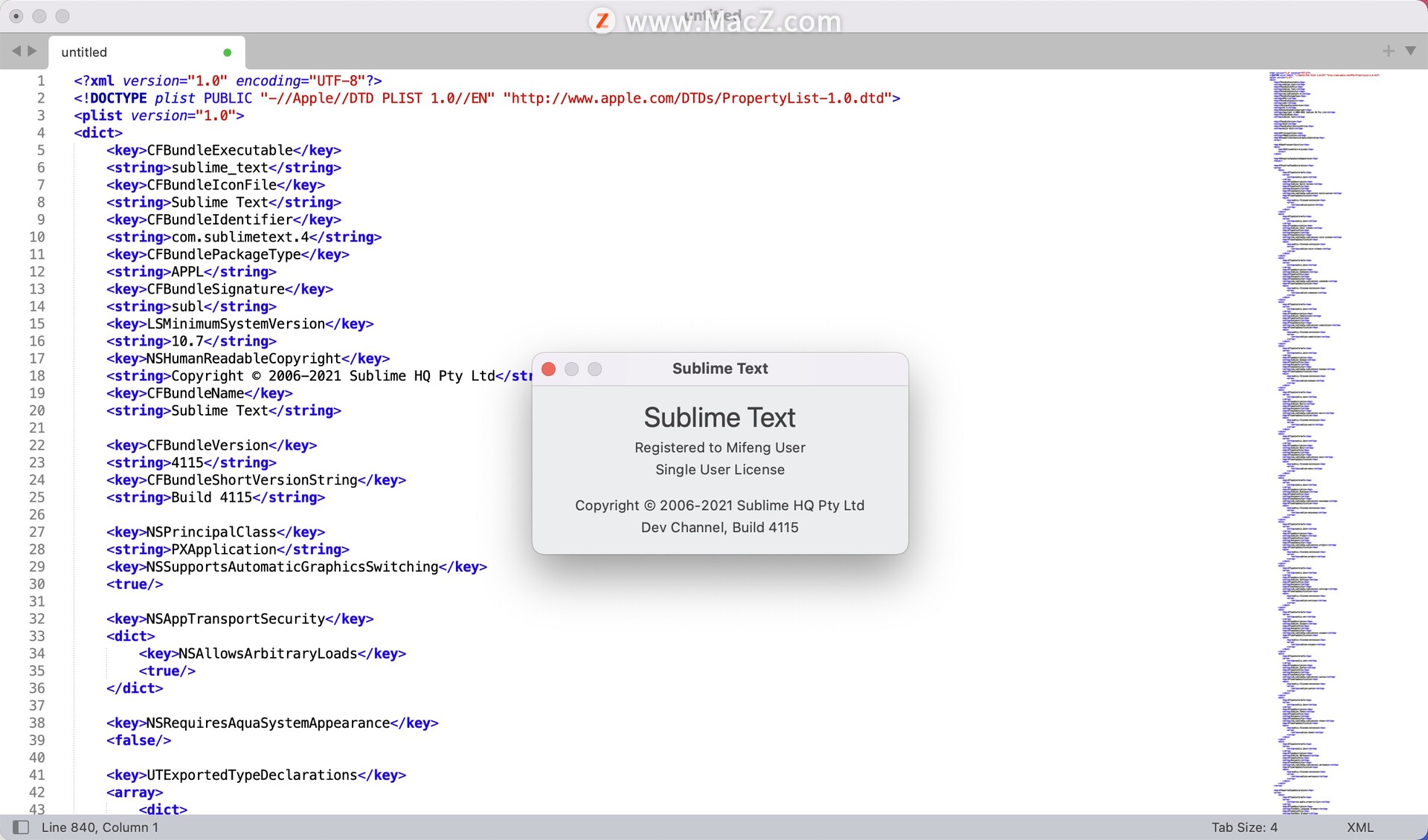Open the XML syntax selector
This screenshot has width=1428, height=840.
pos(1360,827)
